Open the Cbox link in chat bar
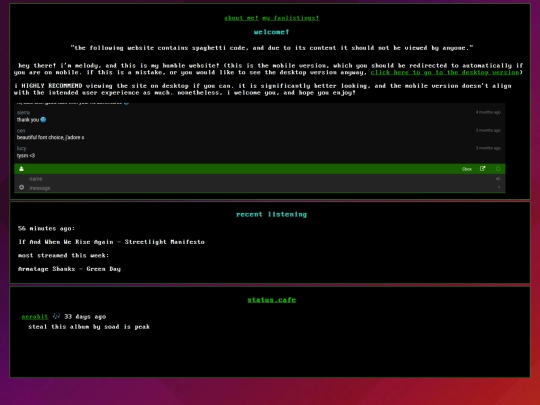 (467, 169)
